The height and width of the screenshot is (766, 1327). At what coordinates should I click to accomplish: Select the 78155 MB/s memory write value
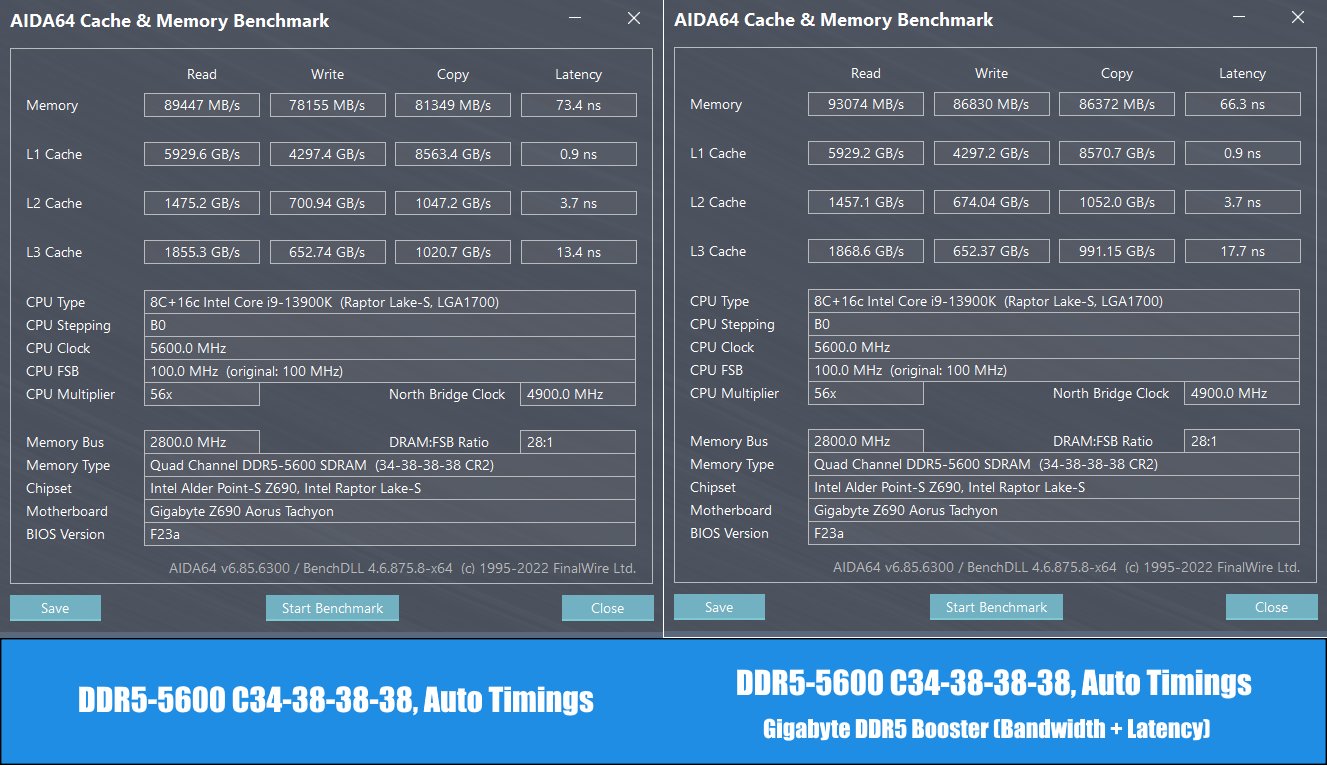coord(327,105)
